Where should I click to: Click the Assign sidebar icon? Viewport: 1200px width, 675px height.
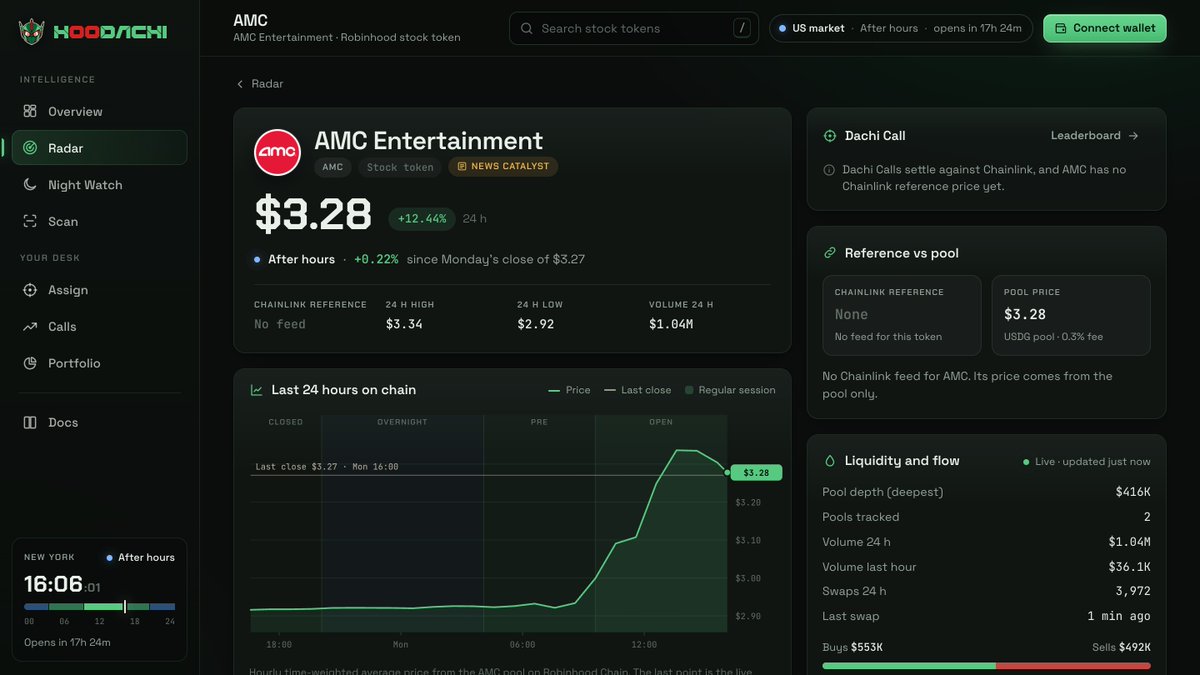[30, 290]
